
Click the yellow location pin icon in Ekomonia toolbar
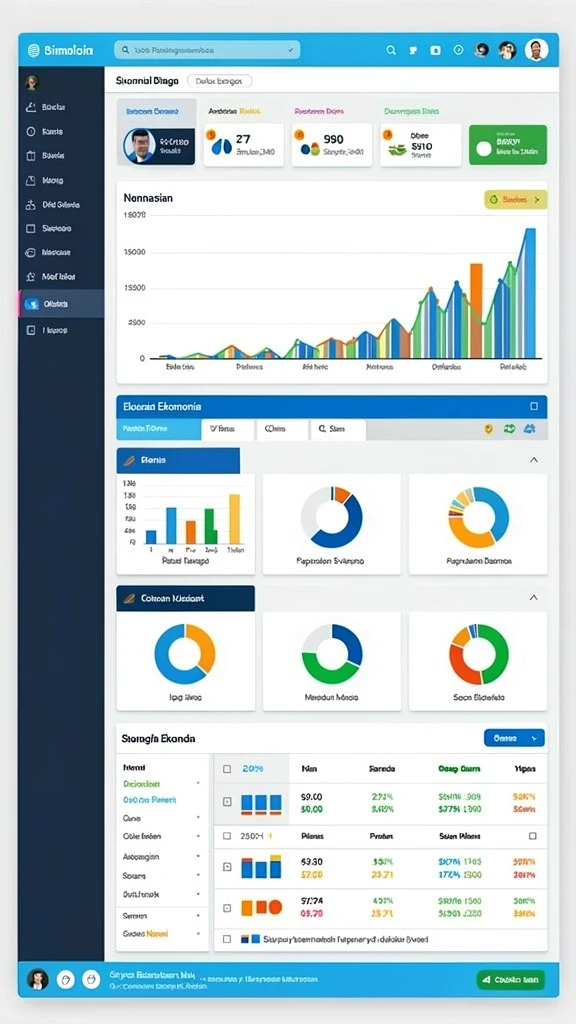[x=488, y=429]
